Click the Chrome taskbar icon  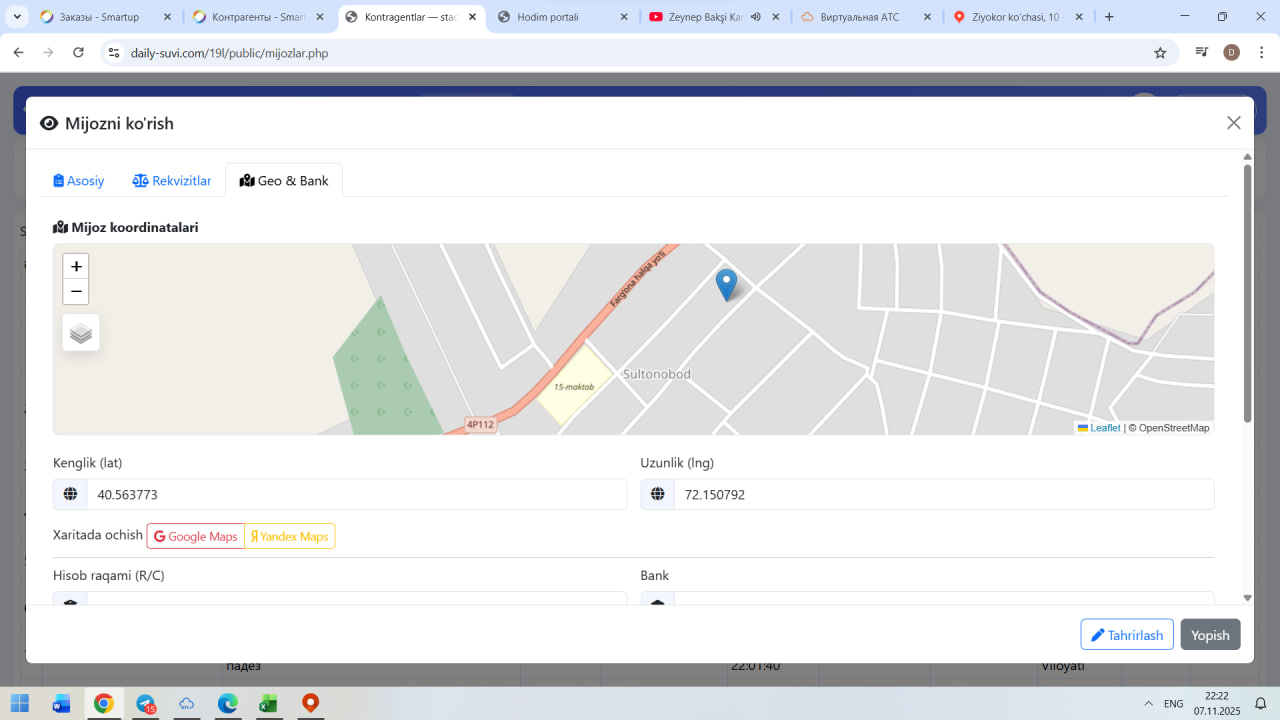click(x=104, y=703)
